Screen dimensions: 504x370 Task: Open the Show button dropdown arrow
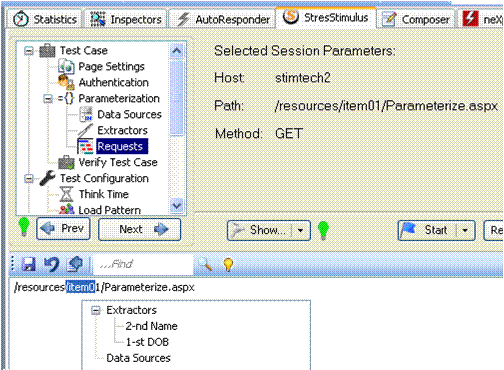[300, 230]
